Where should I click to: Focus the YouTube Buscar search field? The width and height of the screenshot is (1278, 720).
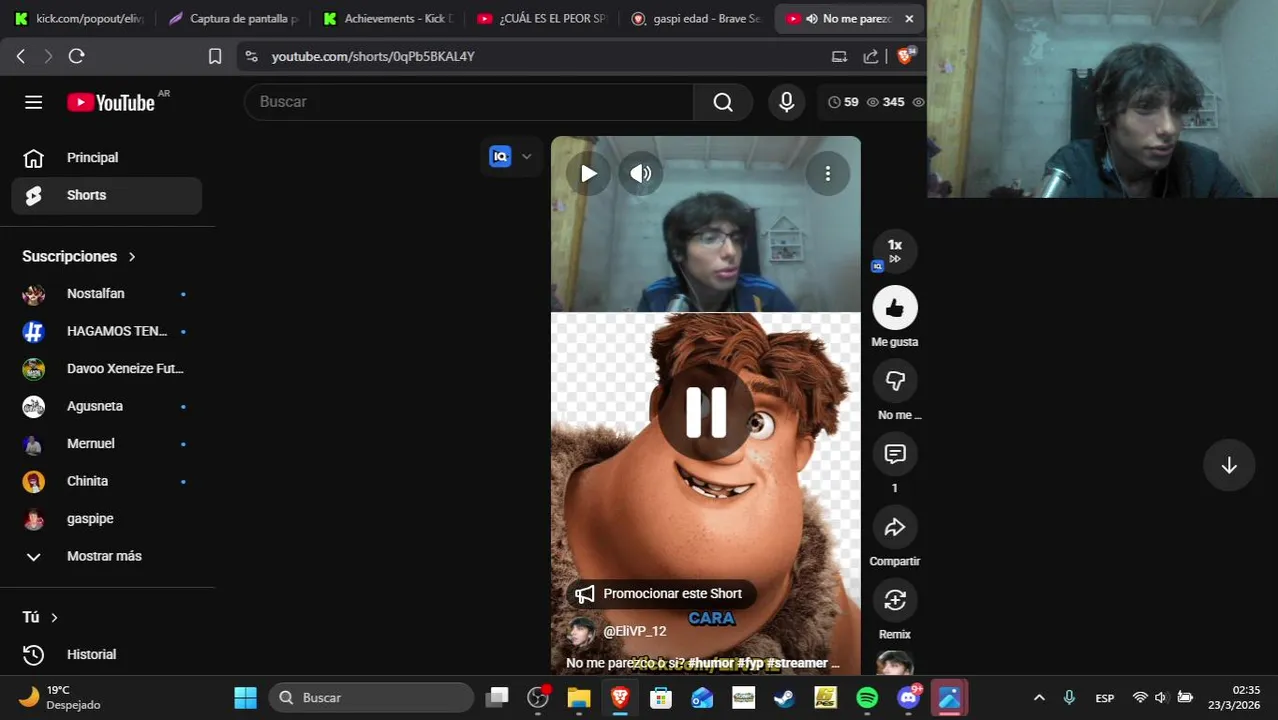(x=469, y=102)
